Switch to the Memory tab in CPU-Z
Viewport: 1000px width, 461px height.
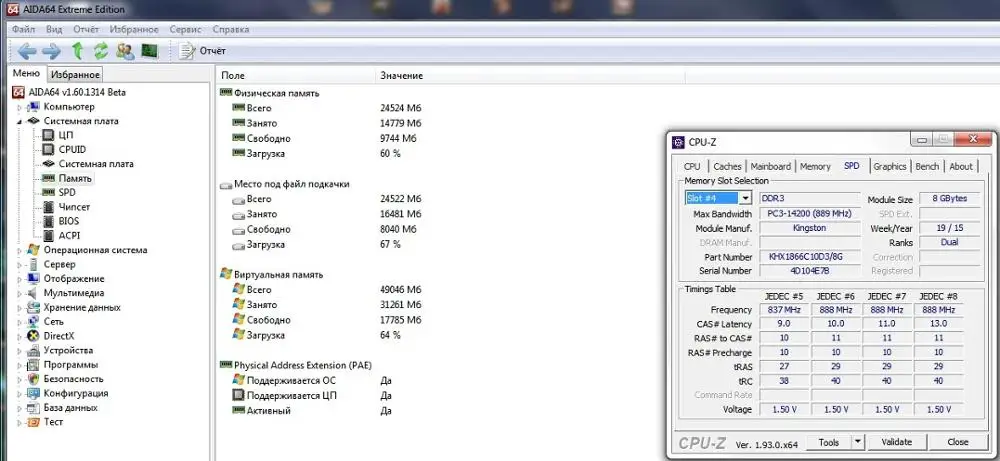[815, 166]
